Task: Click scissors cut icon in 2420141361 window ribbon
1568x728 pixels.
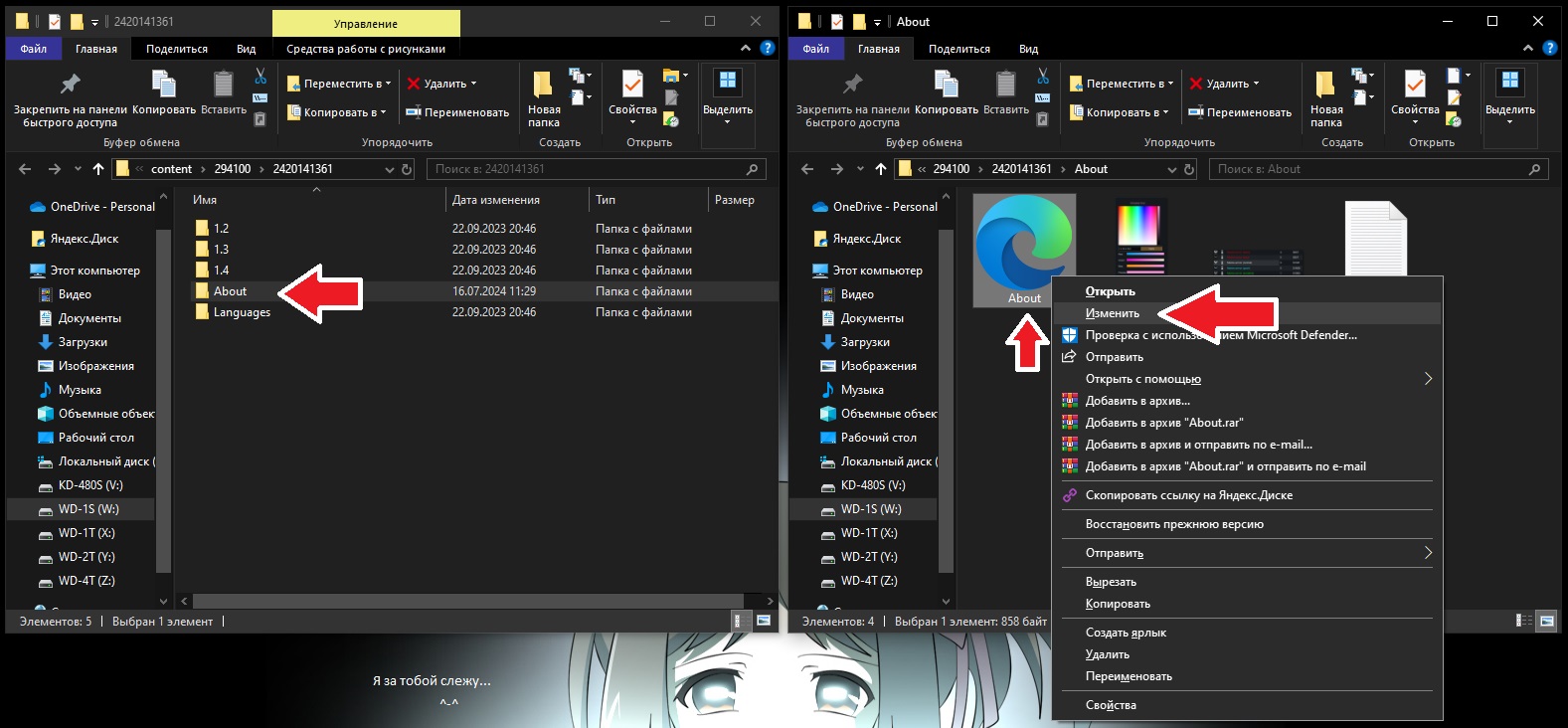Action: [261, 76]
